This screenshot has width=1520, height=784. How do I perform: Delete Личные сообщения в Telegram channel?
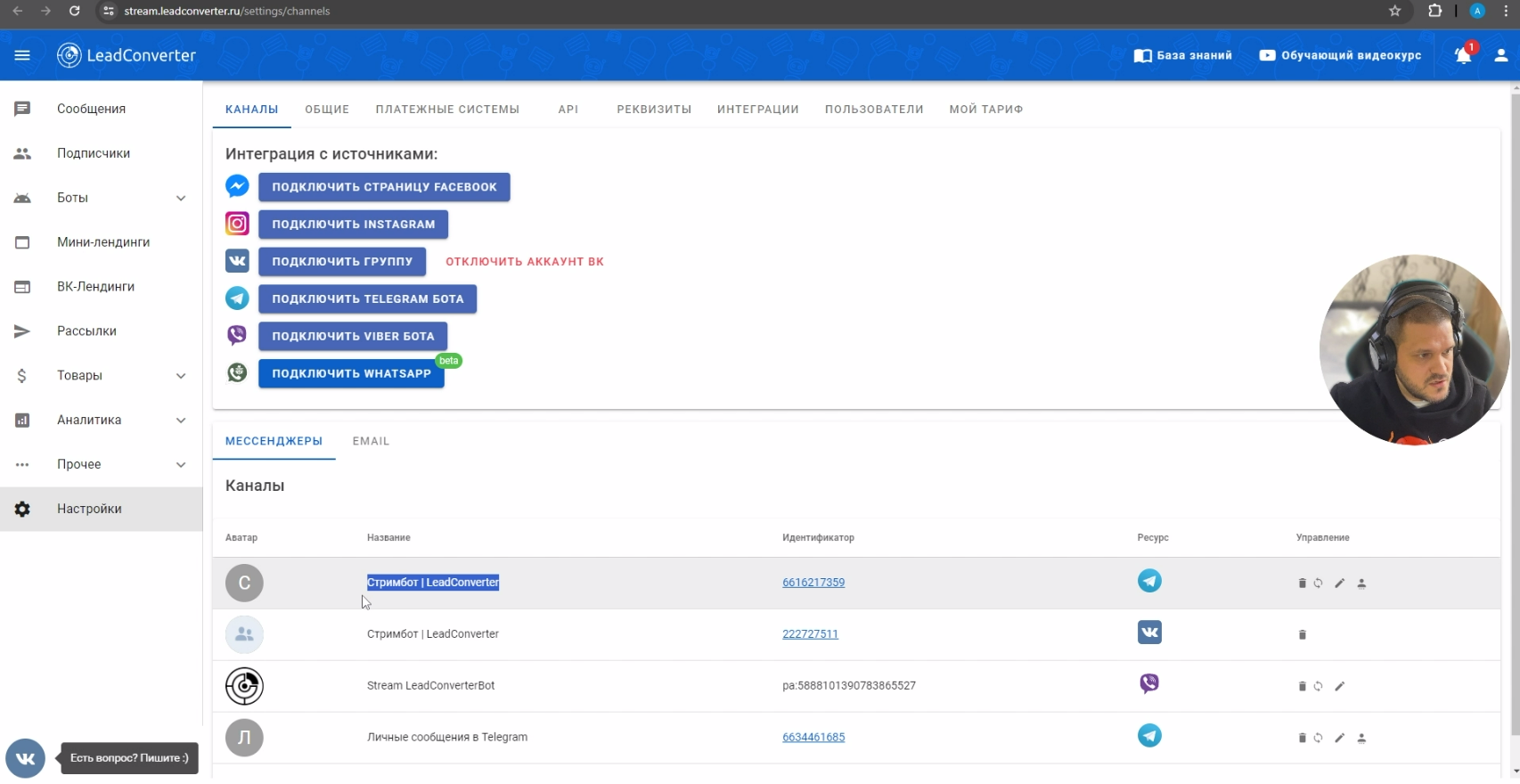click(x=1302, y=739)
